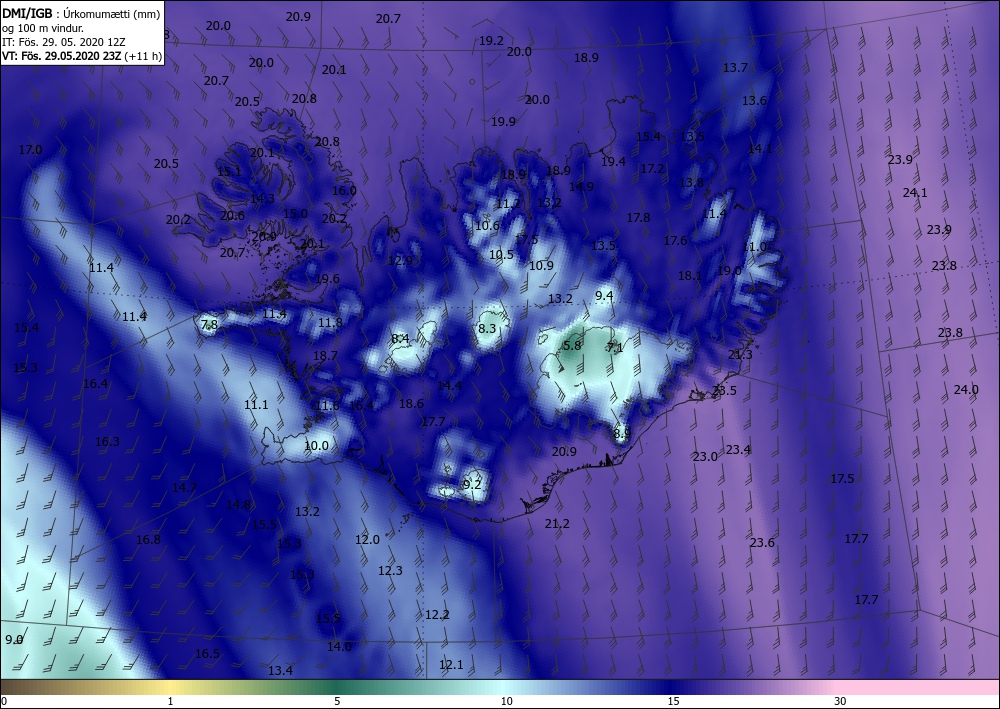This screenshot has height=709, width=1000.
Task: Click the color scale label '1'
Action: (x=170, y=701)
